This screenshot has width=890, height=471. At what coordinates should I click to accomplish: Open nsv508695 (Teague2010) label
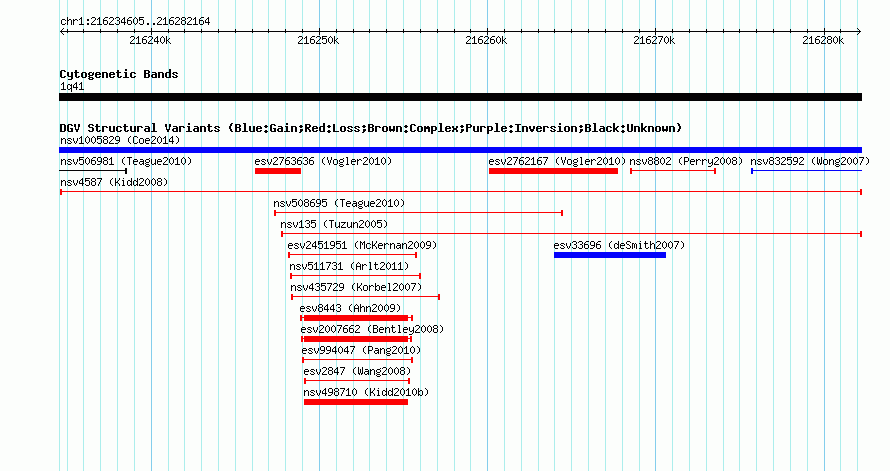tap(339, 203)
